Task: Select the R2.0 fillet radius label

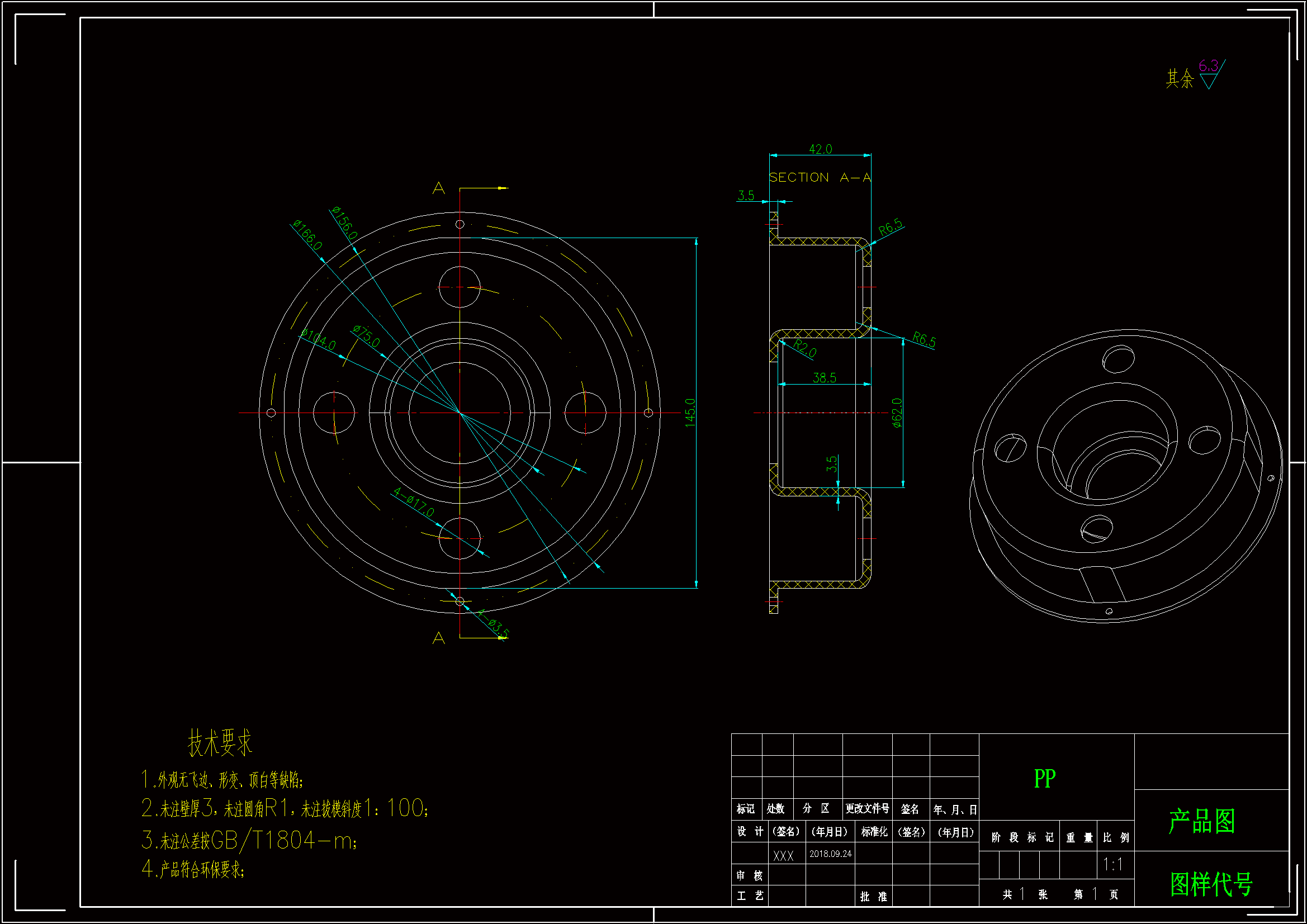Action: pos(805,348)
